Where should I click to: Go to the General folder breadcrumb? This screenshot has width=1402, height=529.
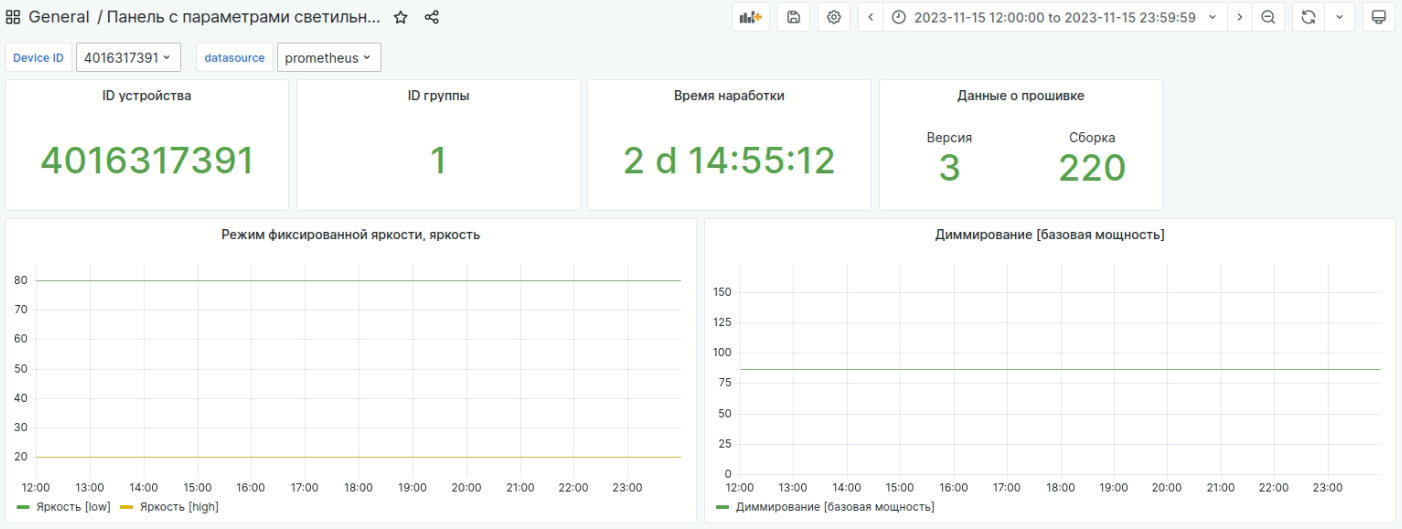click(58, 17)
